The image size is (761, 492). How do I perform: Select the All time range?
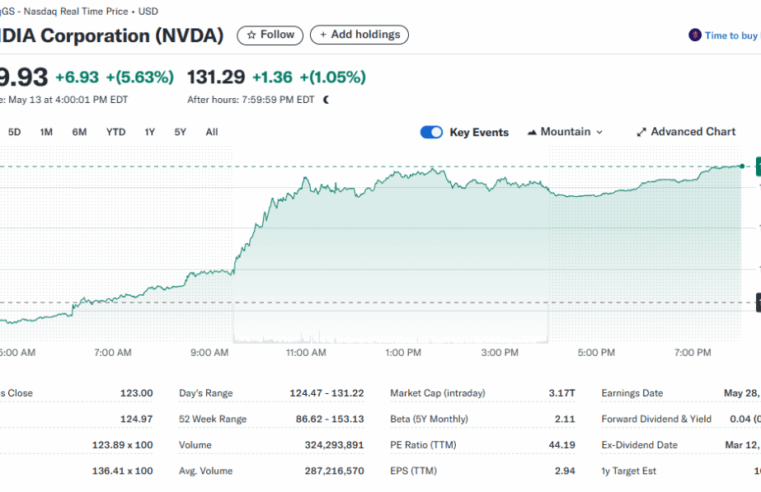[x=212, y=132]
